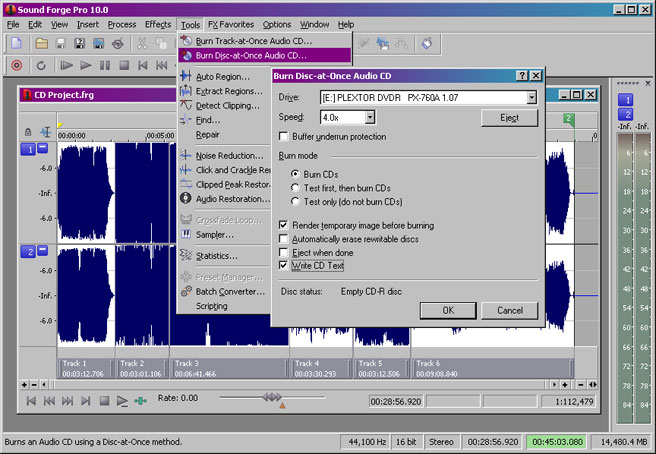The height and width of the screenshot is (454, 656).
Task: Open the Effects menu
Action: click(158, 25)
